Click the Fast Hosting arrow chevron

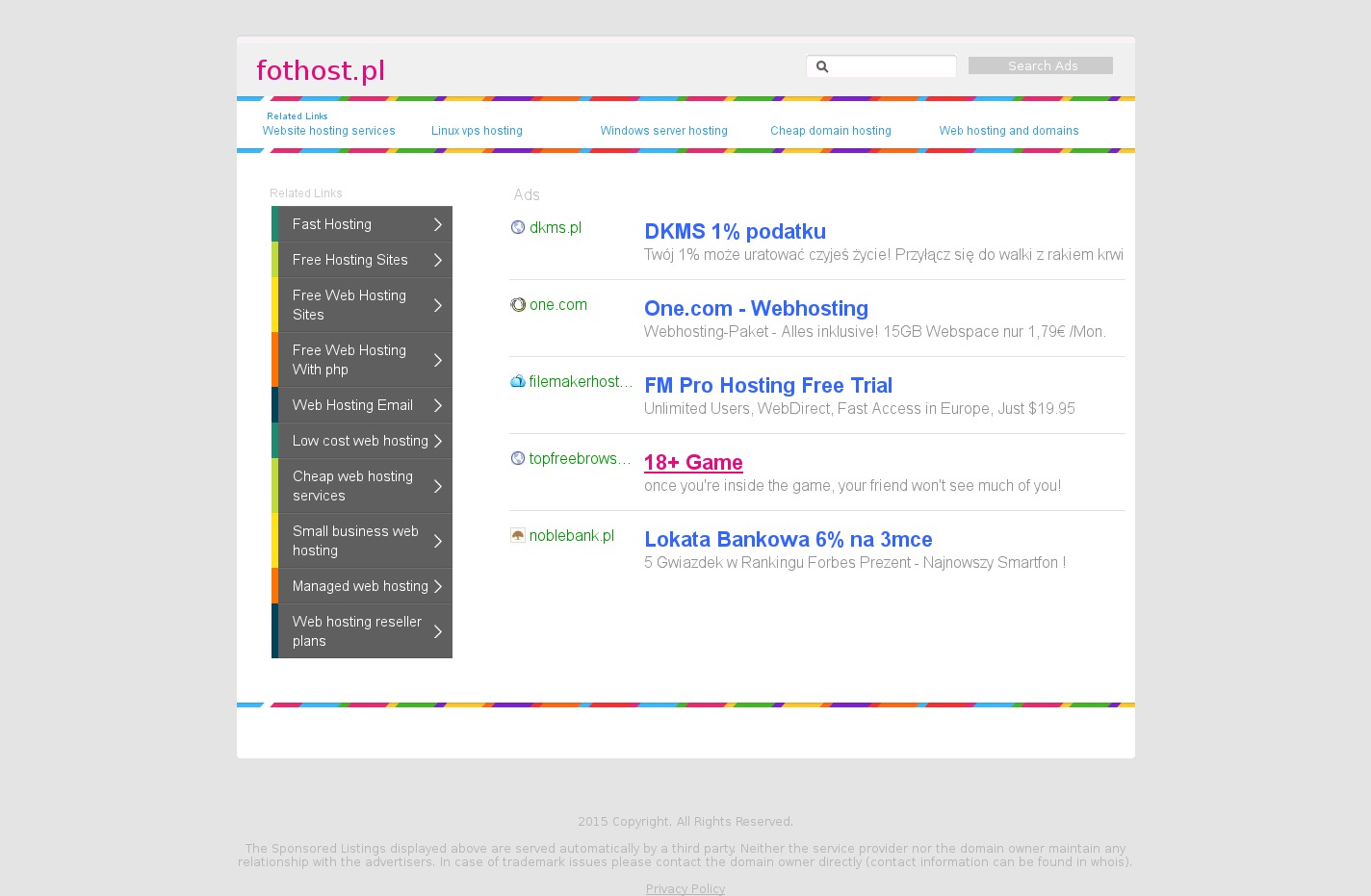tap(437, 224)
